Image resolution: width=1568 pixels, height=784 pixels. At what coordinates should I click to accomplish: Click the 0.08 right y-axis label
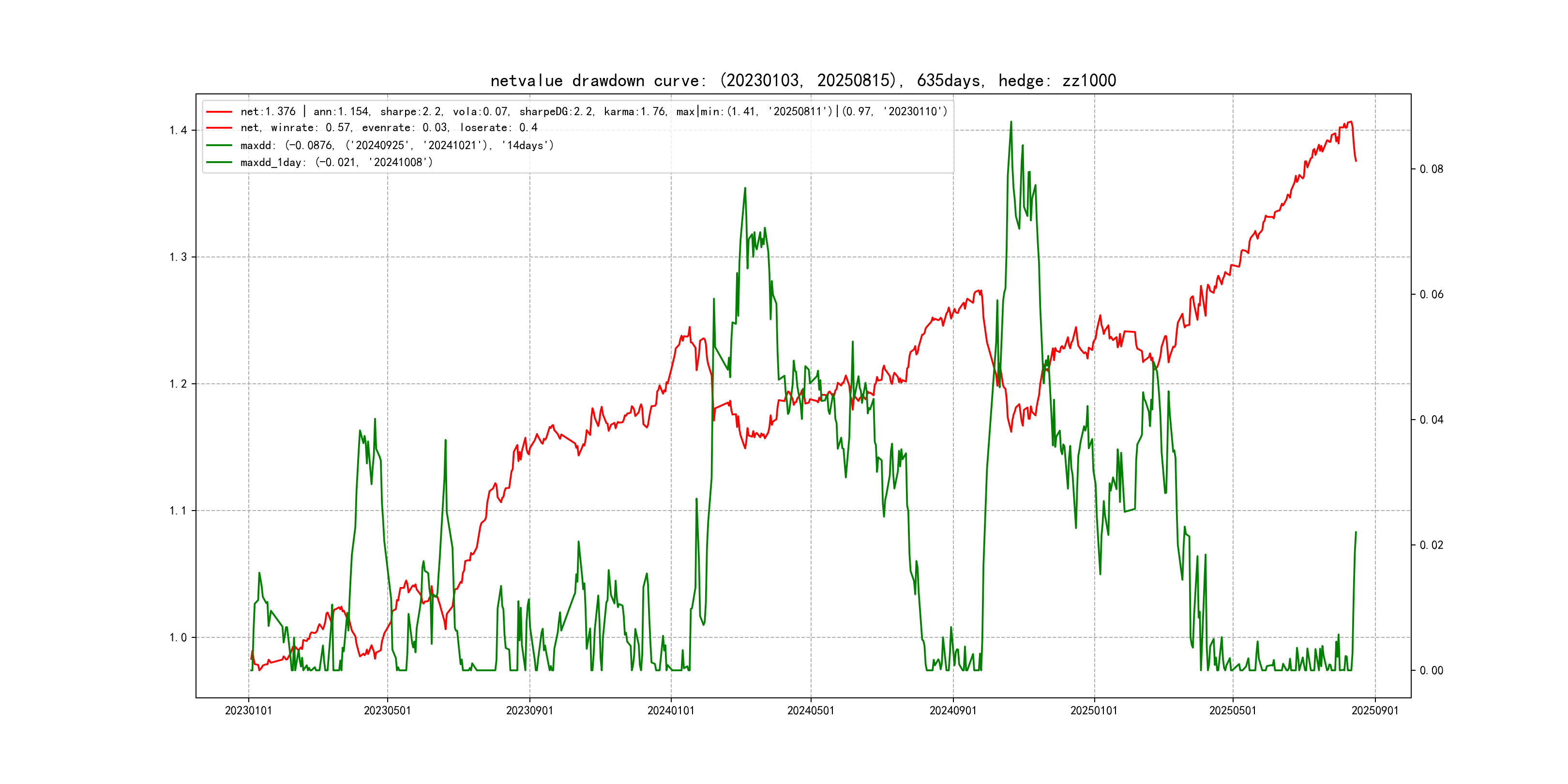1431,169
